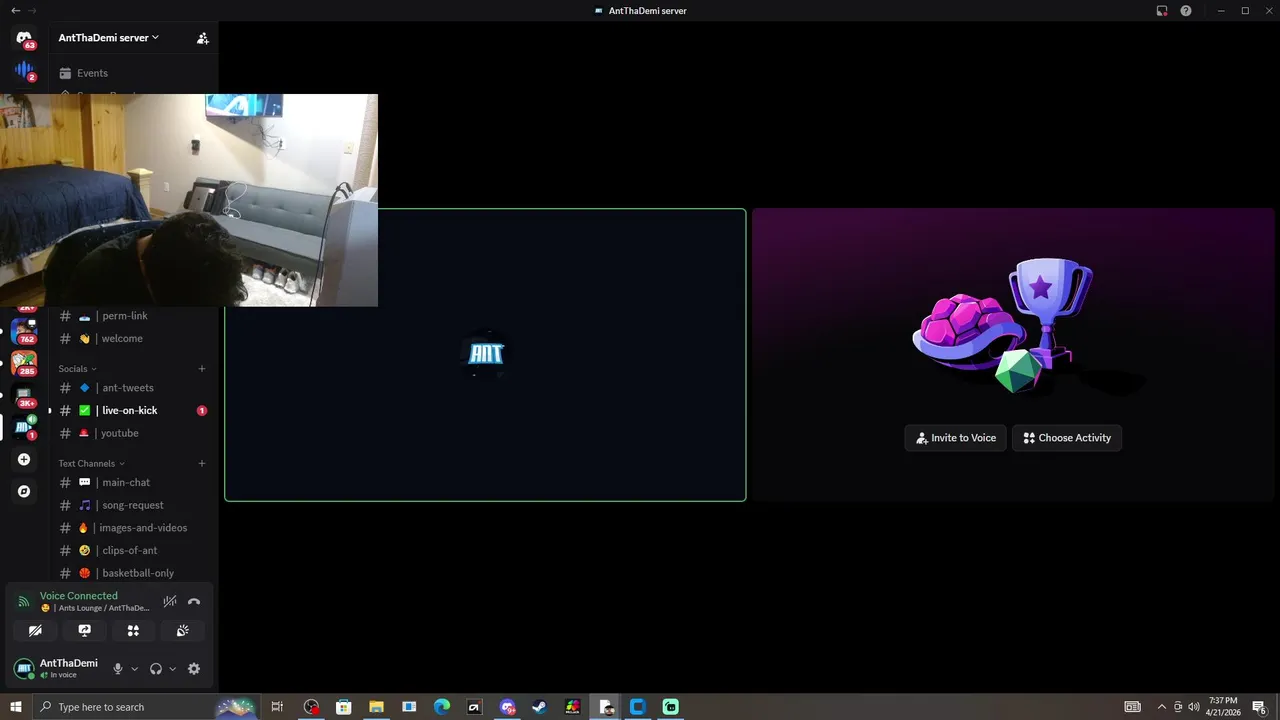Open the song-request channel
The height and width of the screenshot is (720, 1280).
click(134, 505)
